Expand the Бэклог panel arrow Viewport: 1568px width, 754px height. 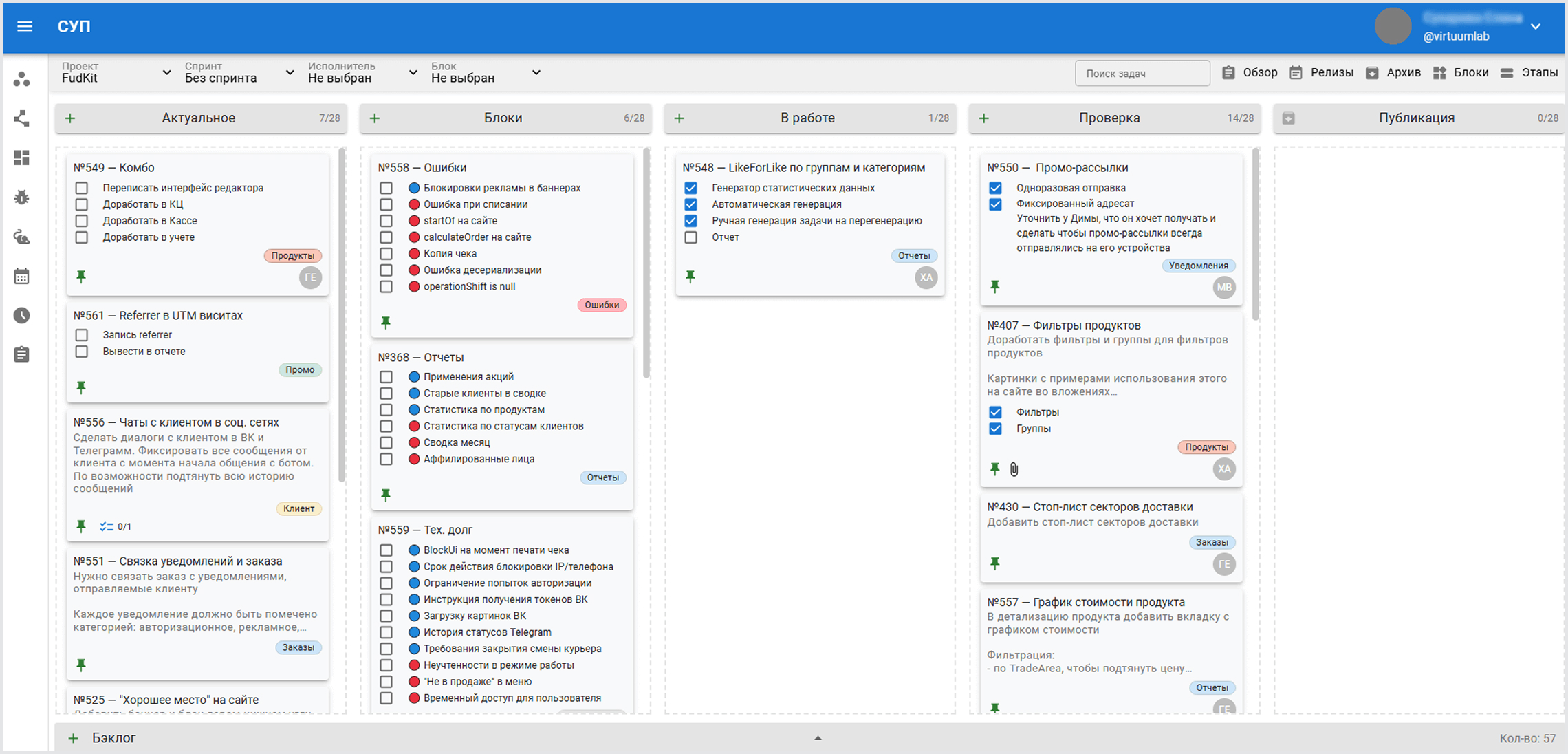(x=818, y=738)
